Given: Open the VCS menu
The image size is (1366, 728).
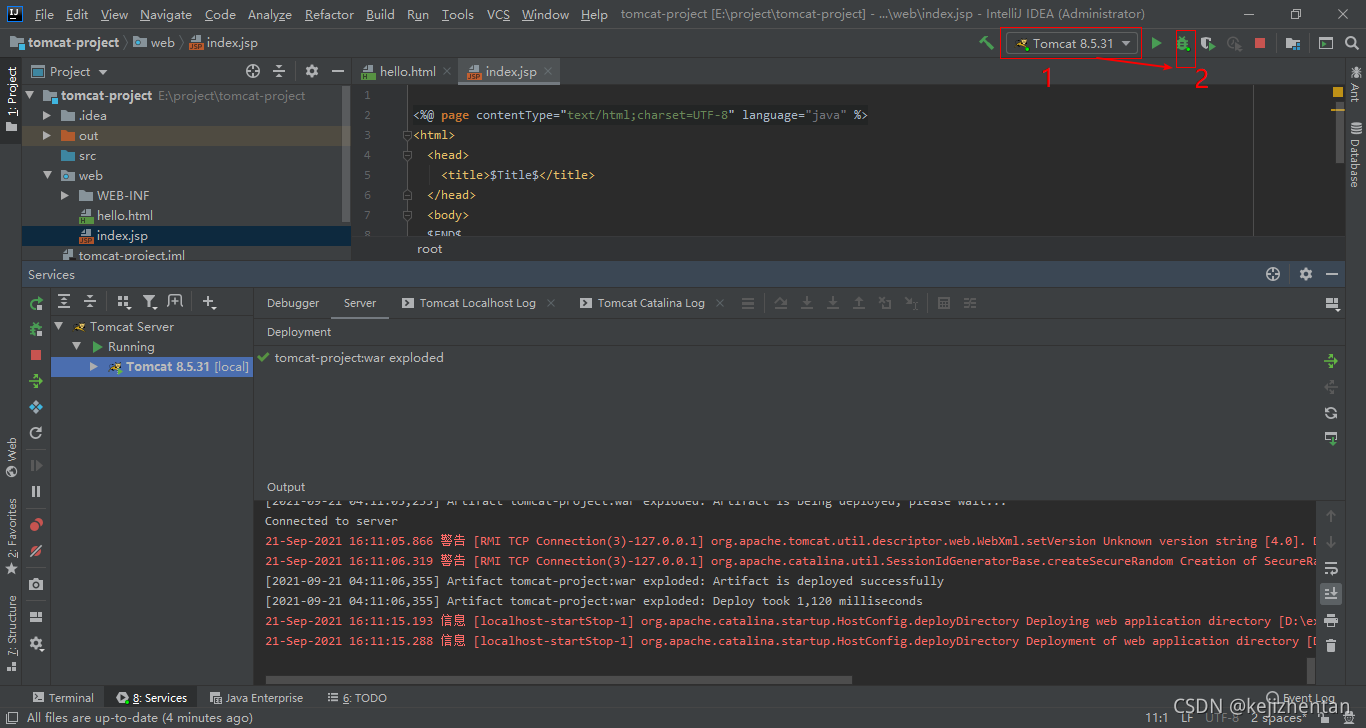Looking at the screenshot, I should 498,14.
